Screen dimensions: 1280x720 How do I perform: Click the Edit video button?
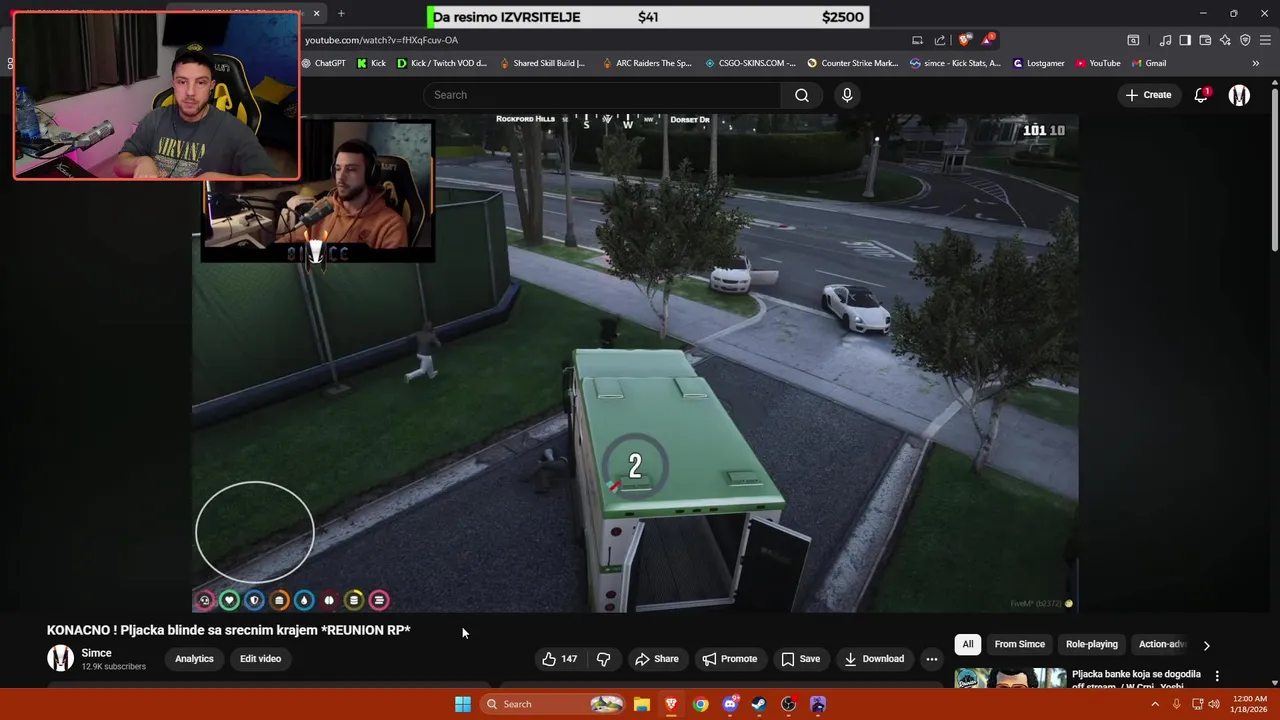(x=260, y=659)
